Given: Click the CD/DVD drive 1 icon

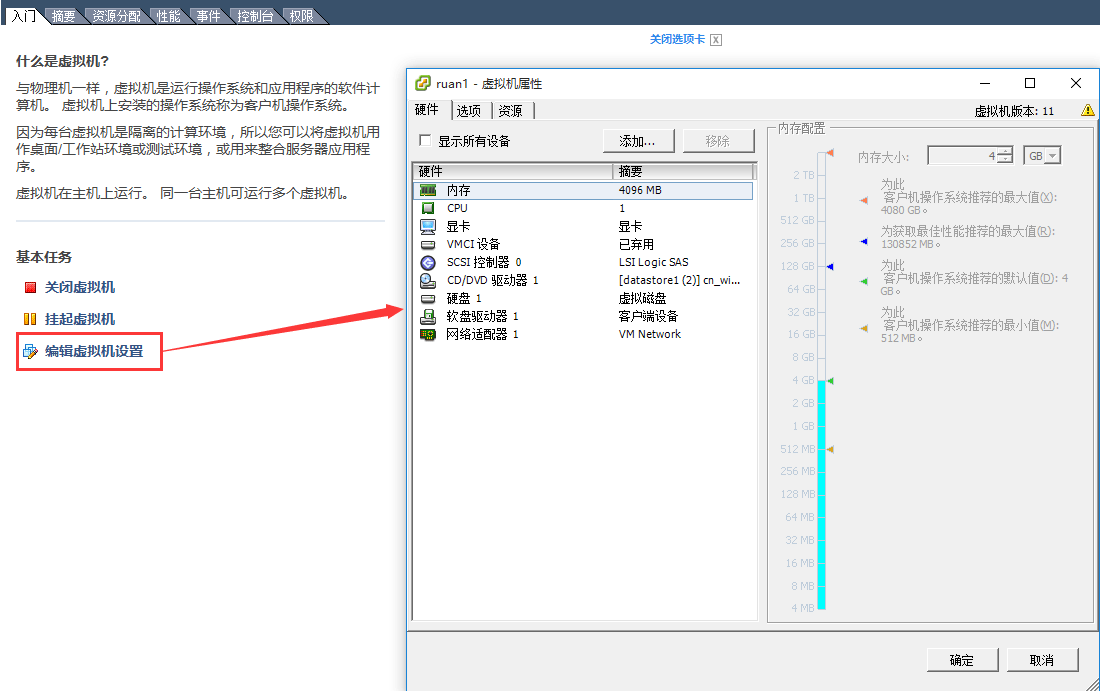Looking at the screenshot, I should [x=428, y=280].
